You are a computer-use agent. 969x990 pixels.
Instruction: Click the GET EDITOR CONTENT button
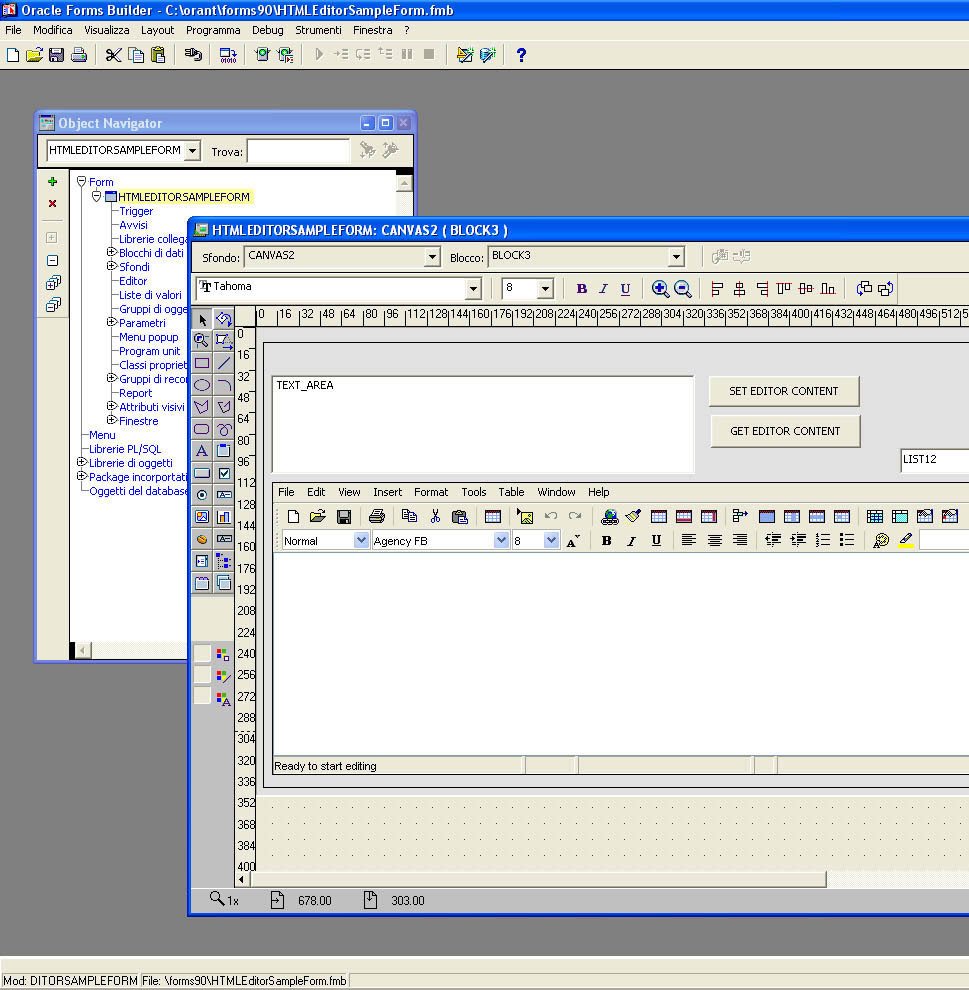[x=785, y=431]
